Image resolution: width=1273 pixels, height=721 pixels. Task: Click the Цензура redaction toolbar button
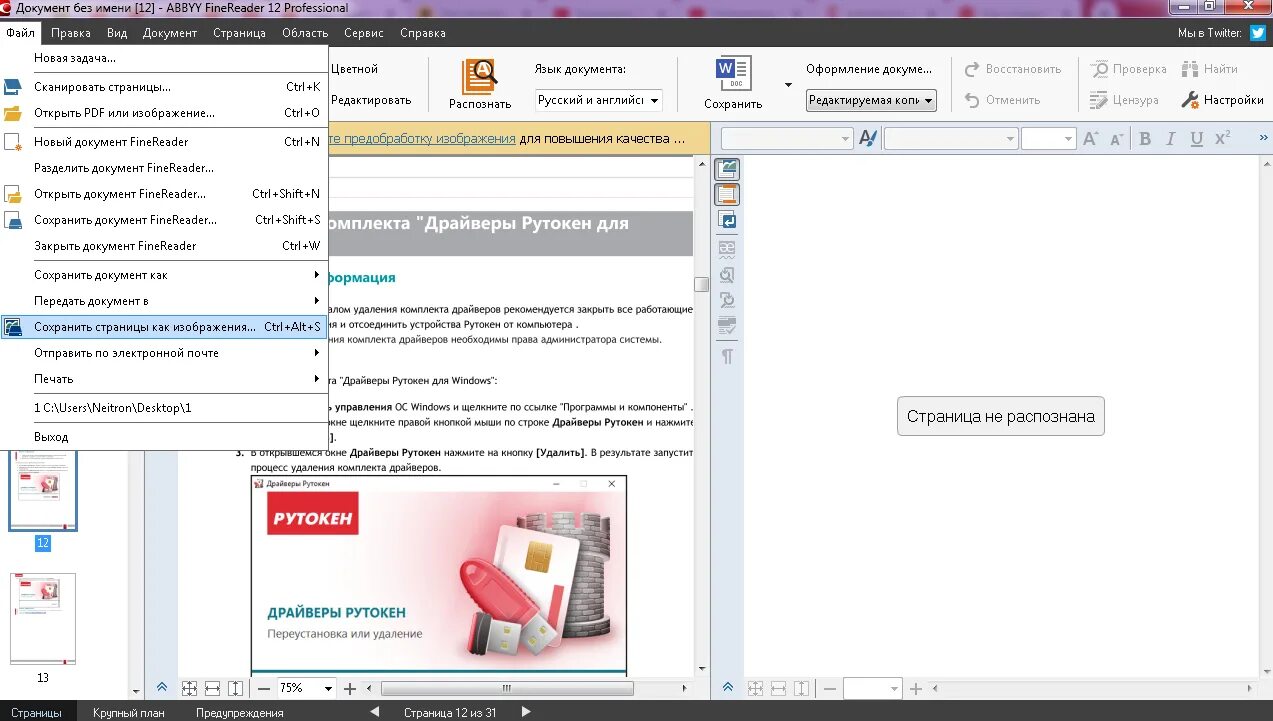tap(1124, 100)
